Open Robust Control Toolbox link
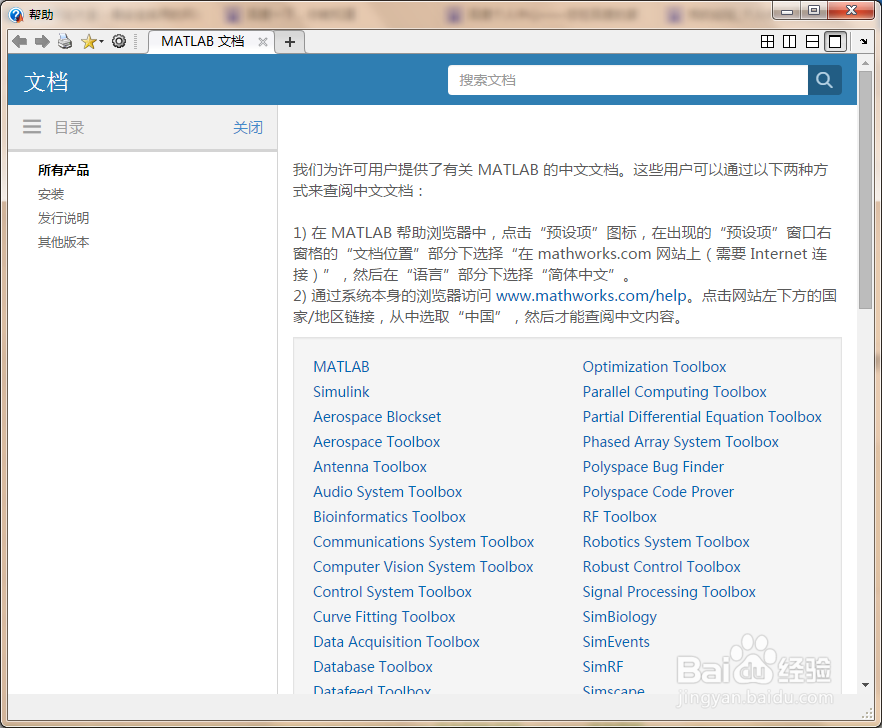Screen dimensions: 882x728 pyautogui.click(x=662, y=567)
